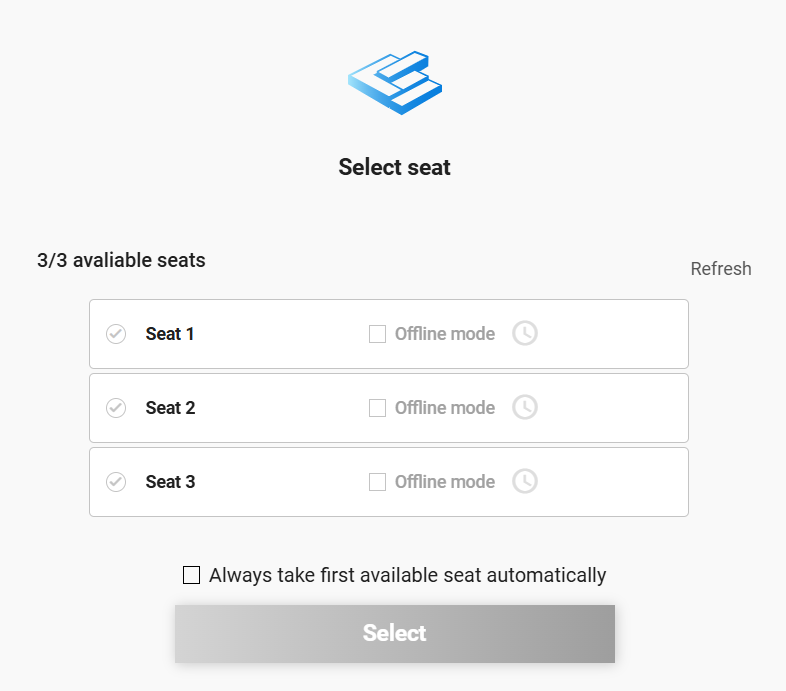Image resolution: width=786 pixels, height=691 pixels.
Task: Click the Seat 1 Offline mode label
Action: coord(445,334)
